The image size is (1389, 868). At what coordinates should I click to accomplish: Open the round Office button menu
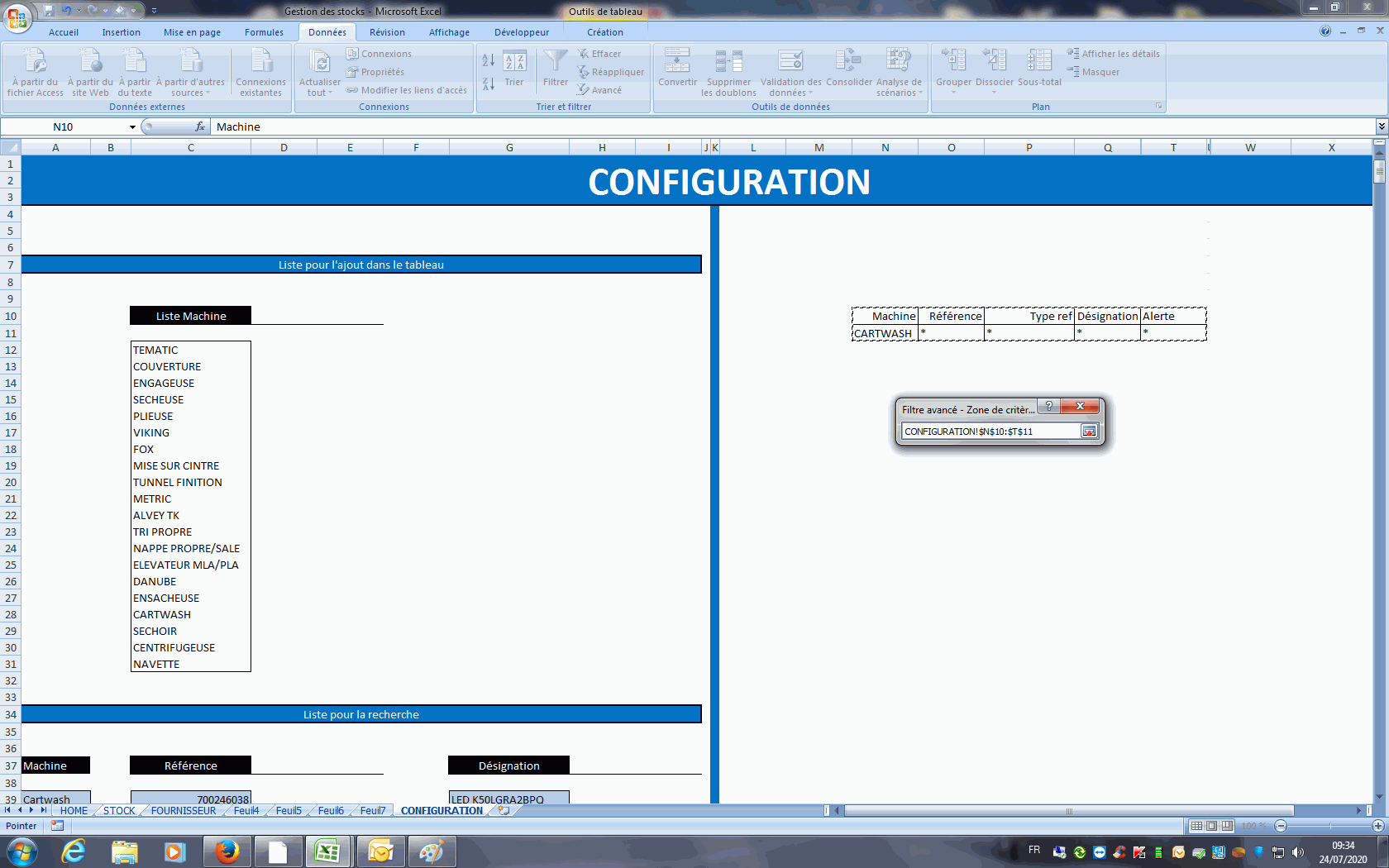(x=17, y=17)
